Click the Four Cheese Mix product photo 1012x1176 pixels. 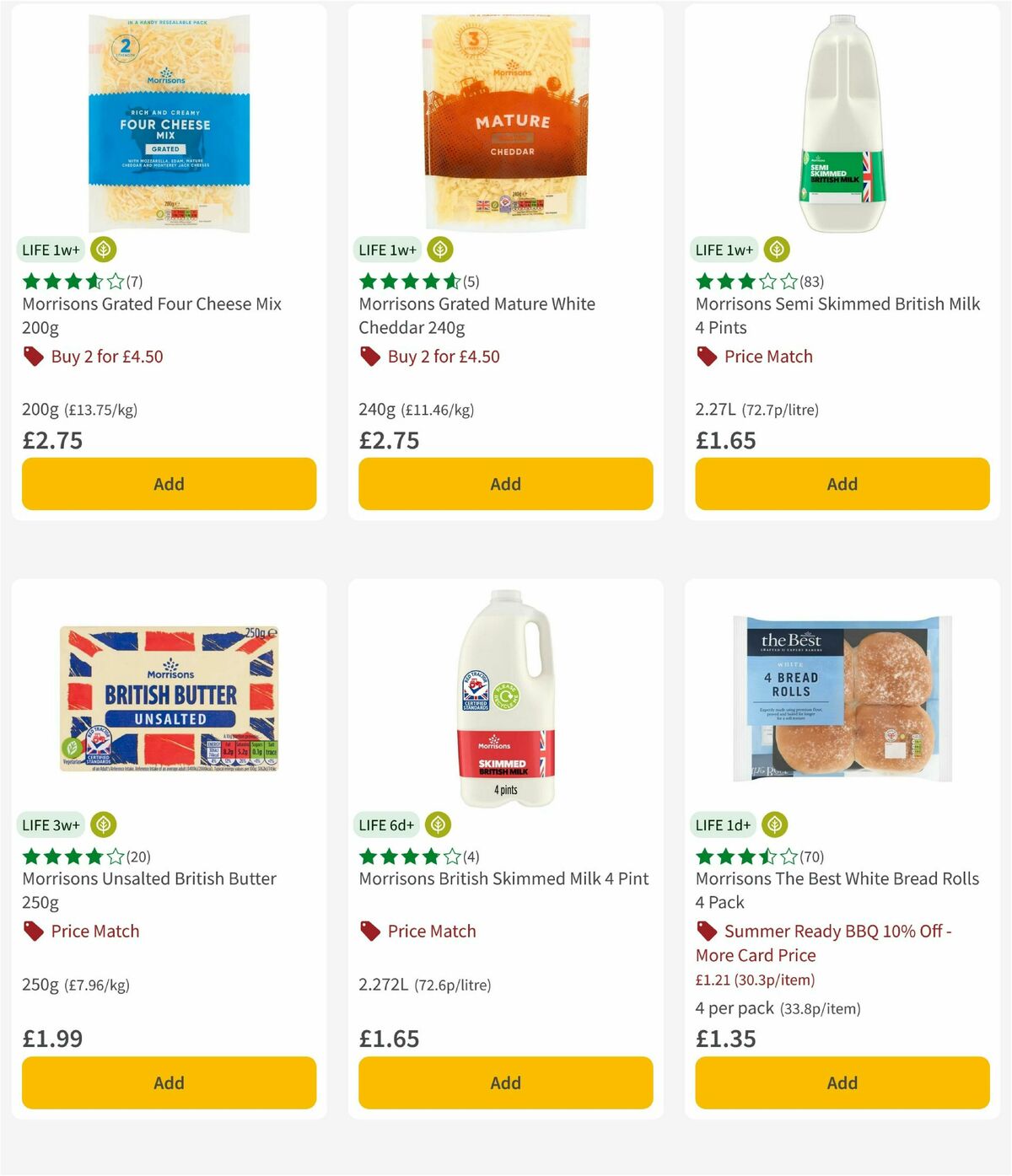click(168, 118)
